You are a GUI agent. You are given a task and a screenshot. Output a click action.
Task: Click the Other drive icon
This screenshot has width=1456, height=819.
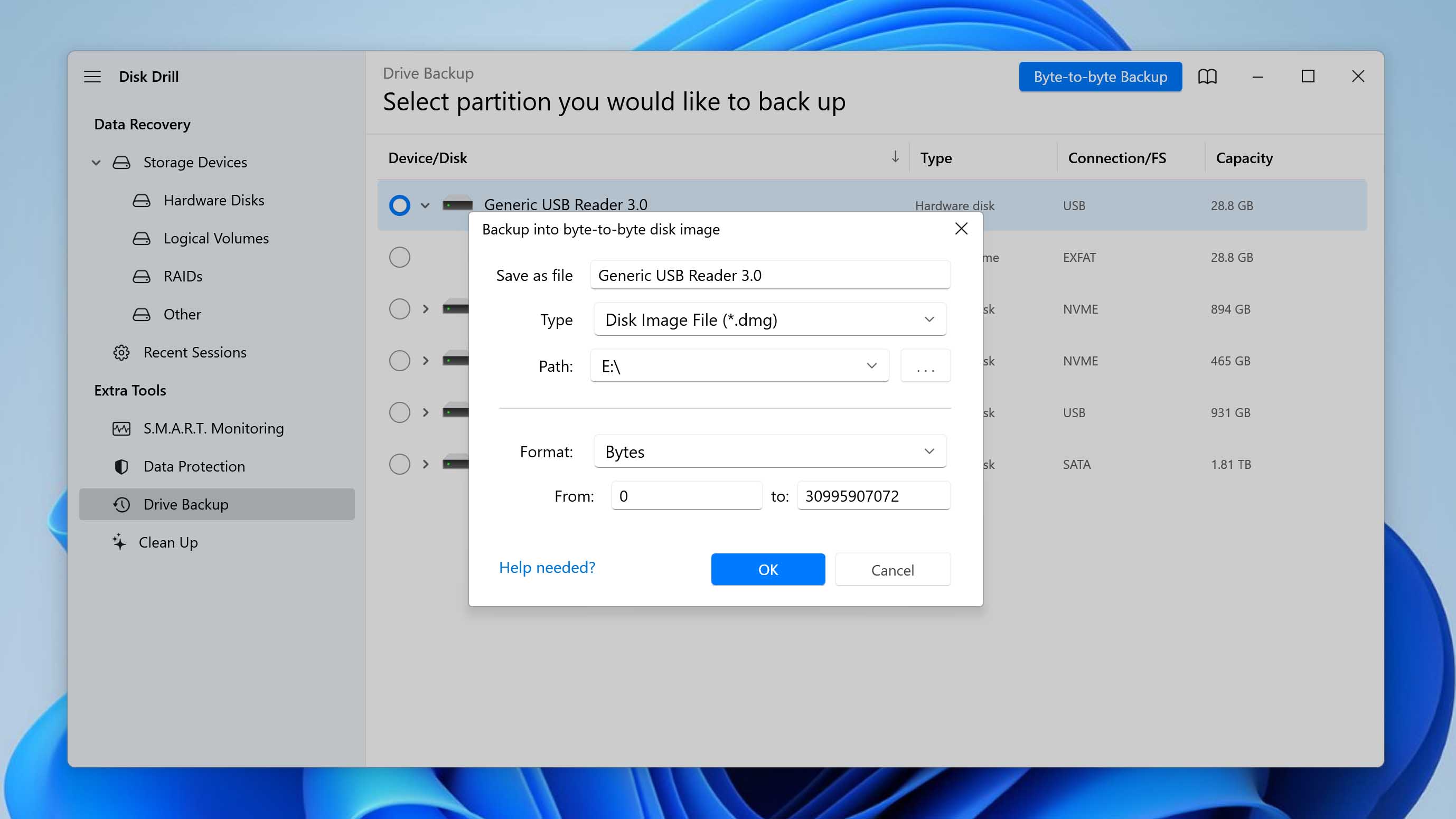click(x=142, y=314)
